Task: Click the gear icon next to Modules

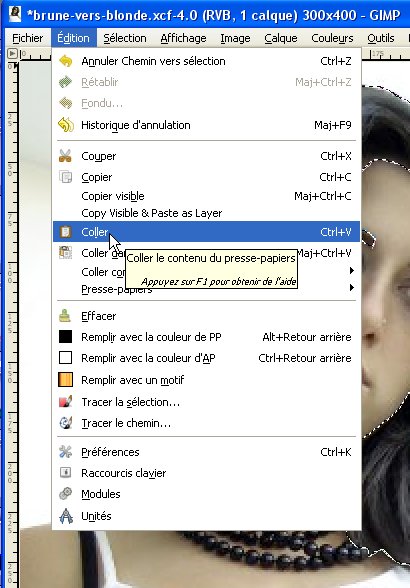Action: click(66, 494)
